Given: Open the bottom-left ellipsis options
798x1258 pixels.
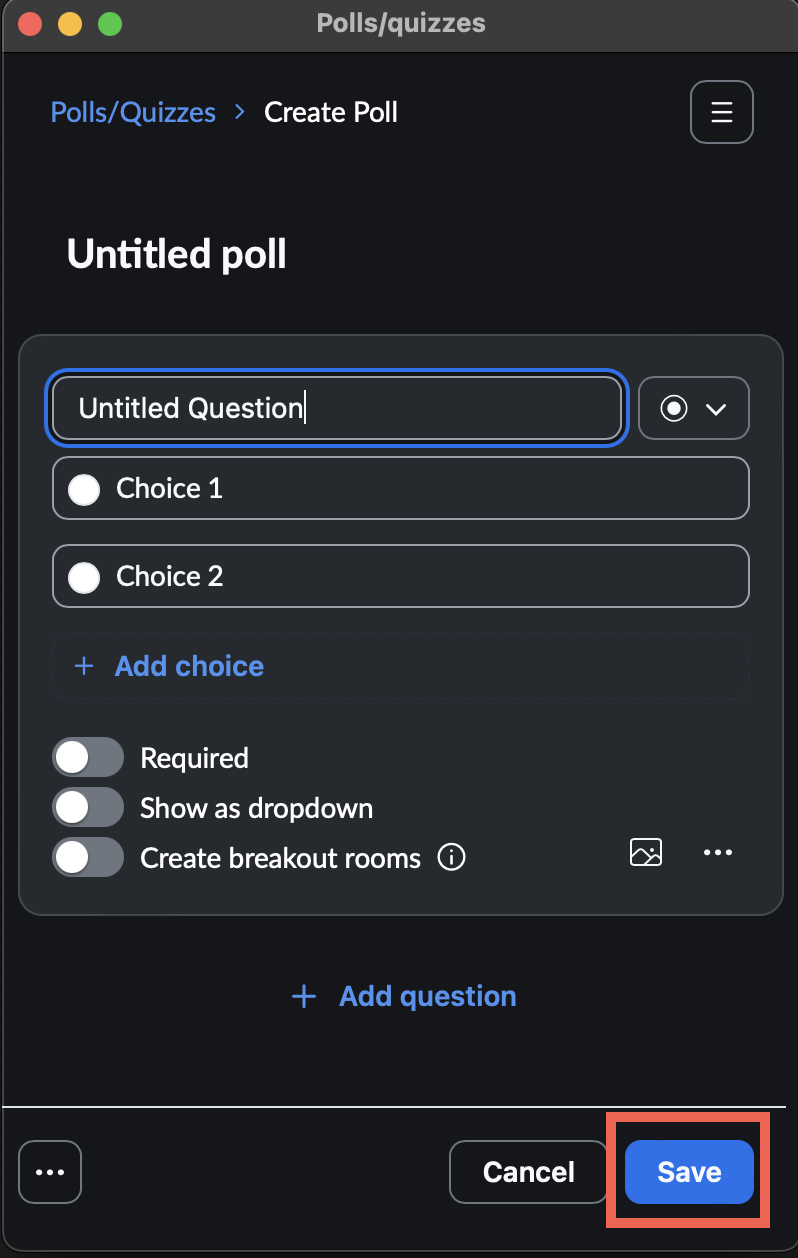Looking at the screenshot, I should [50, 1171].
